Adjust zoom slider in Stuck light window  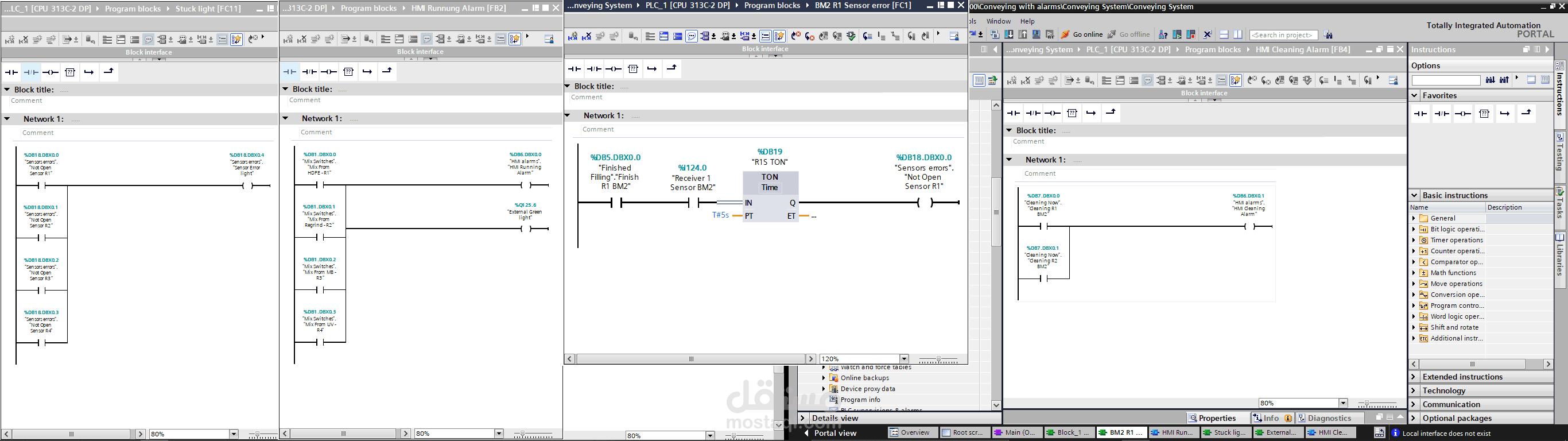(258, 434)
